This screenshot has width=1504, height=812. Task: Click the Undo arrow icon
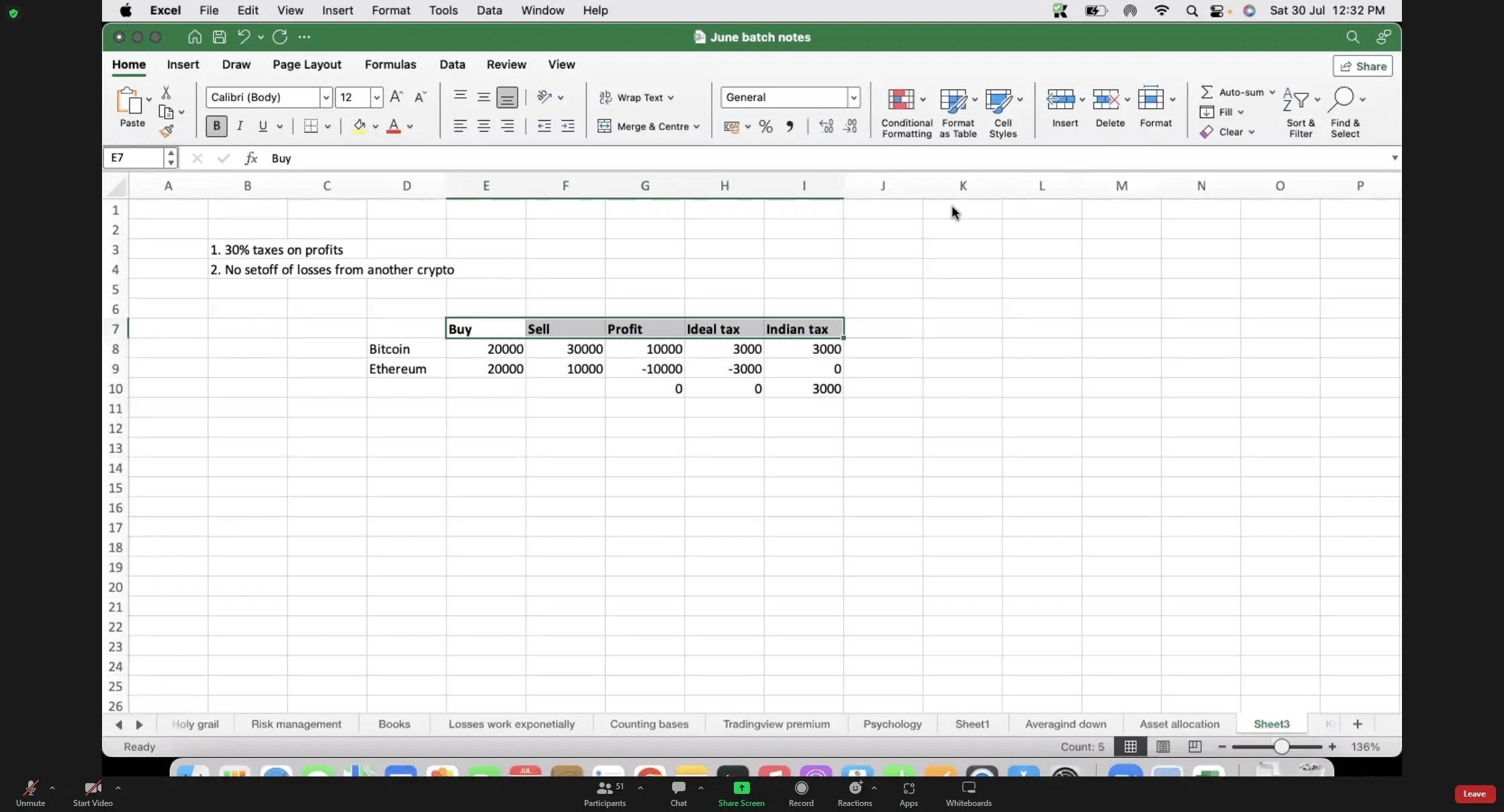[244, 37]
